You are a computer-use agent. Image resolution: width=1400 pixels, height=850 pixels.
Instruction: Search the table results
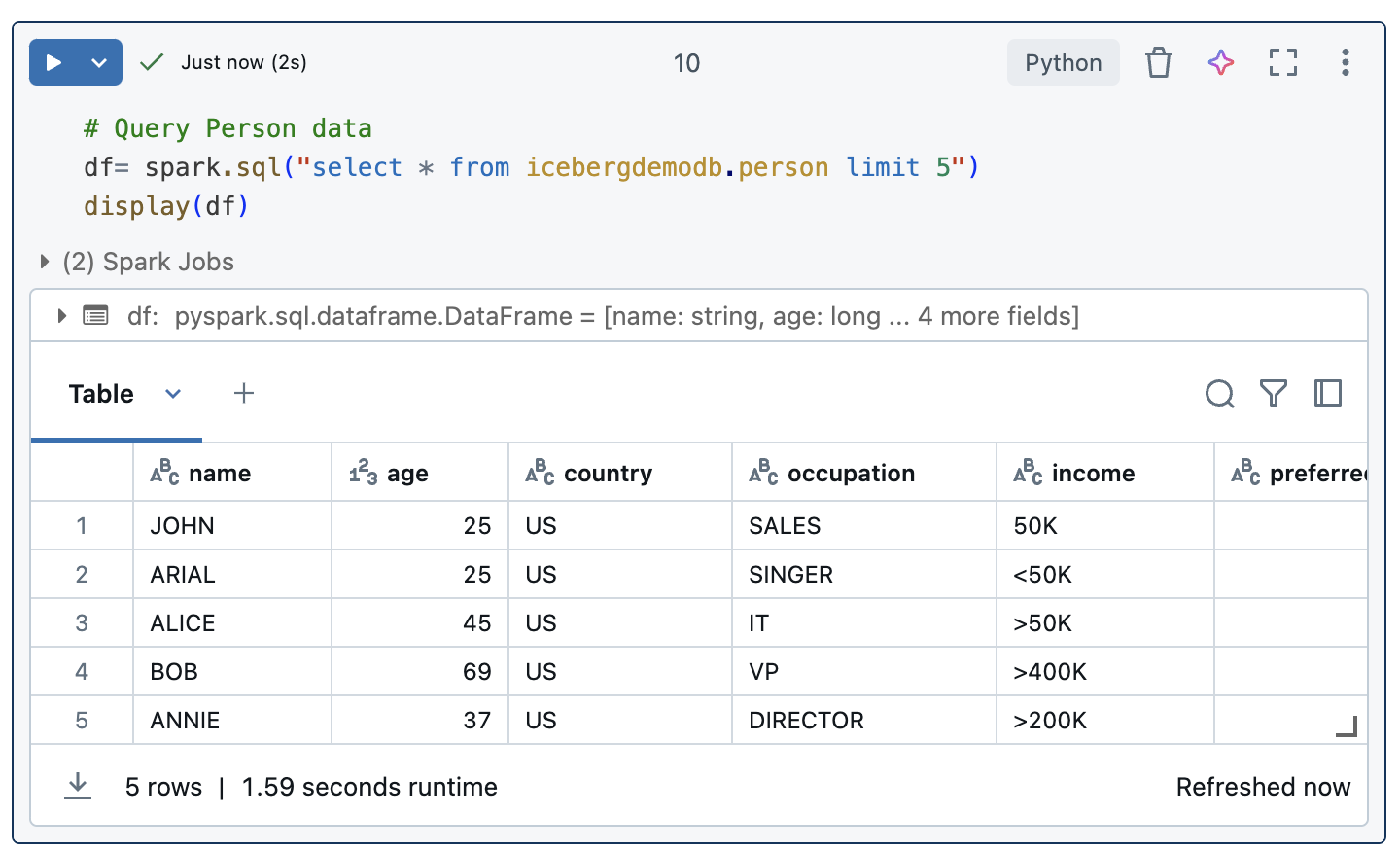point(1219,394)
